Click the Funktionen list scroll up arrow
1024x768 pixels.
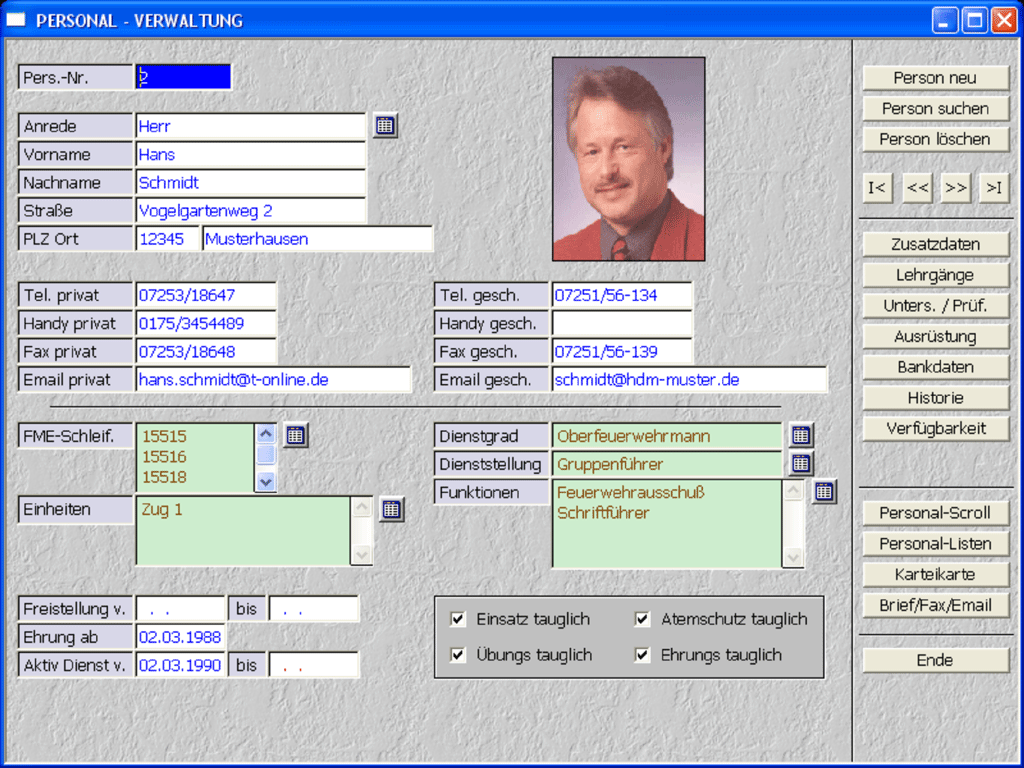tap(793, 490)
